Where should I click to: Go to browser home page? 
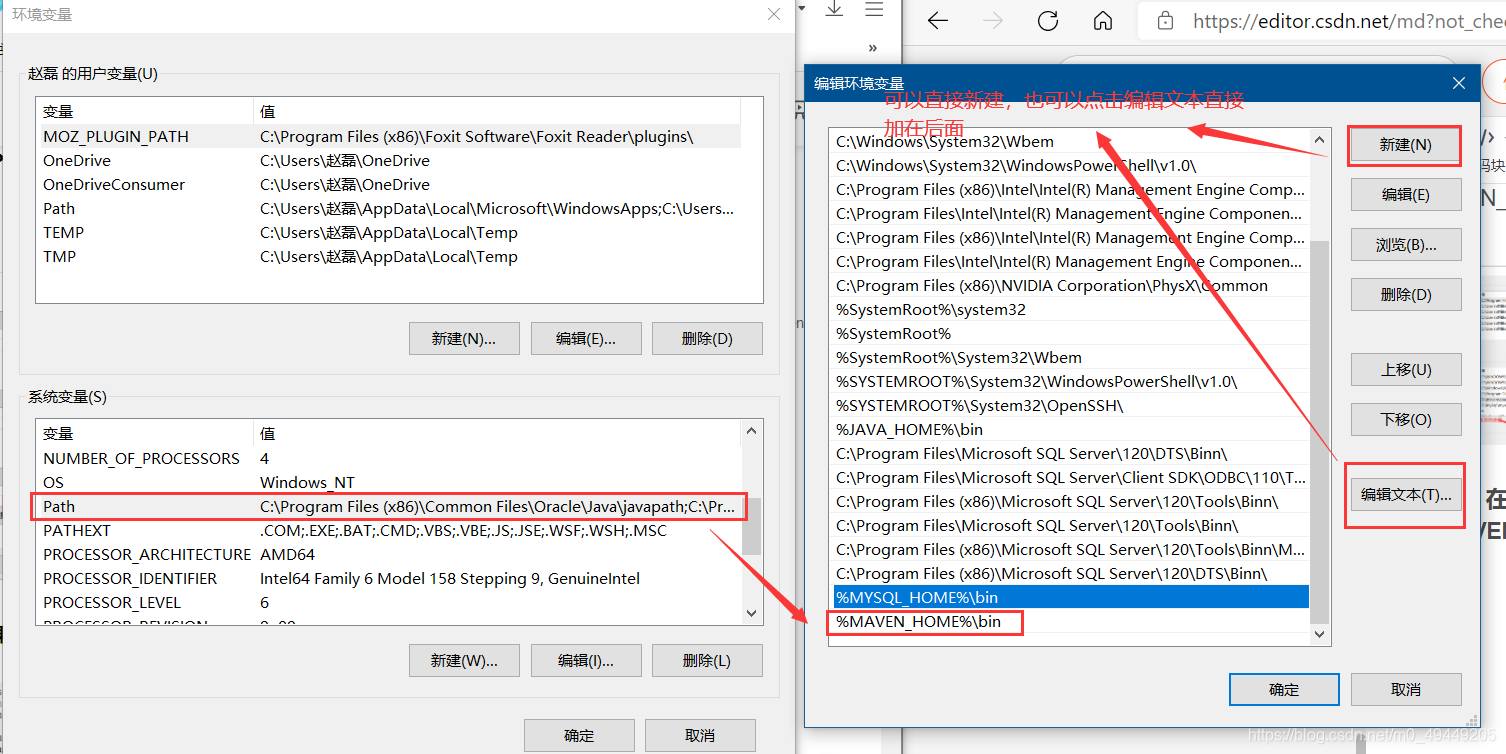click(x=1103, y=21)
